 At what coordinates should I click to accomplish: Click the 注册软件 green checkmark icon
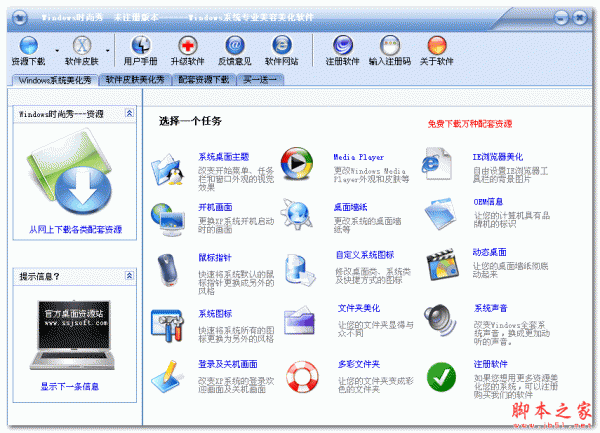[x=441, y=377]
